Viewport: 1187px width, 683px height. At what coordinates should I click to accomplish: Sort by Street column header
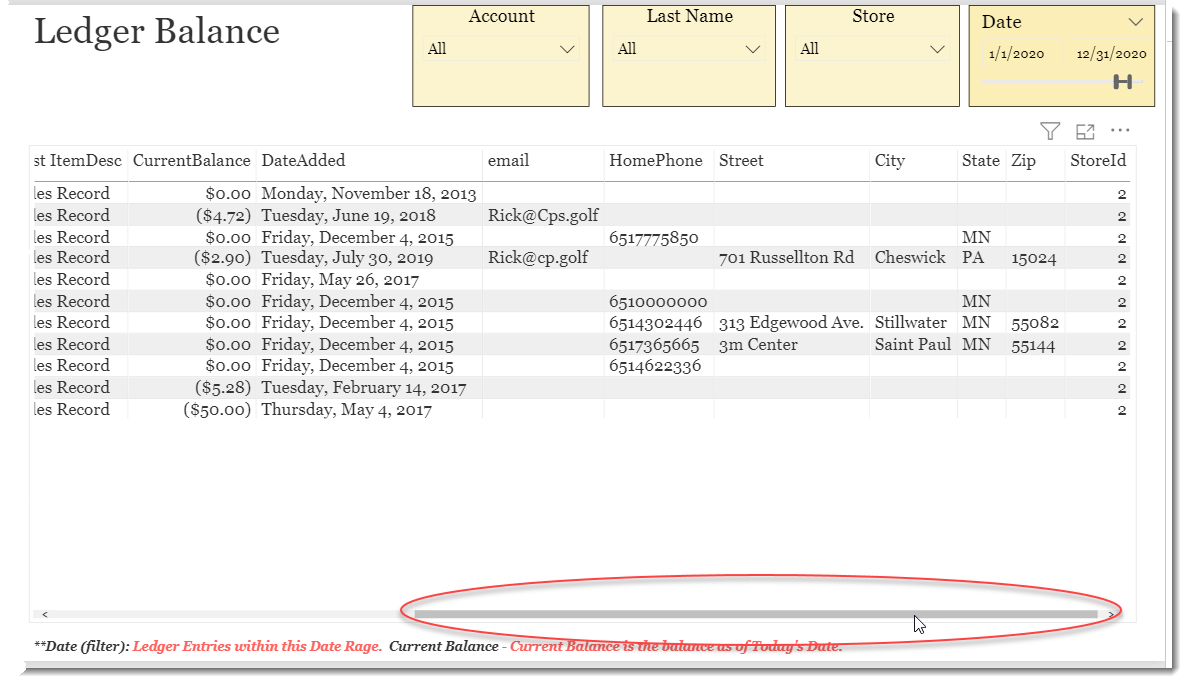click(x=741, y=161)
